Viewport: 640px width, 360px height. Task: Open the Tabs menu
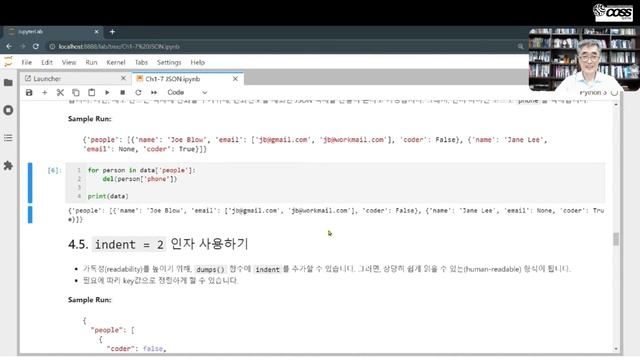141,62
